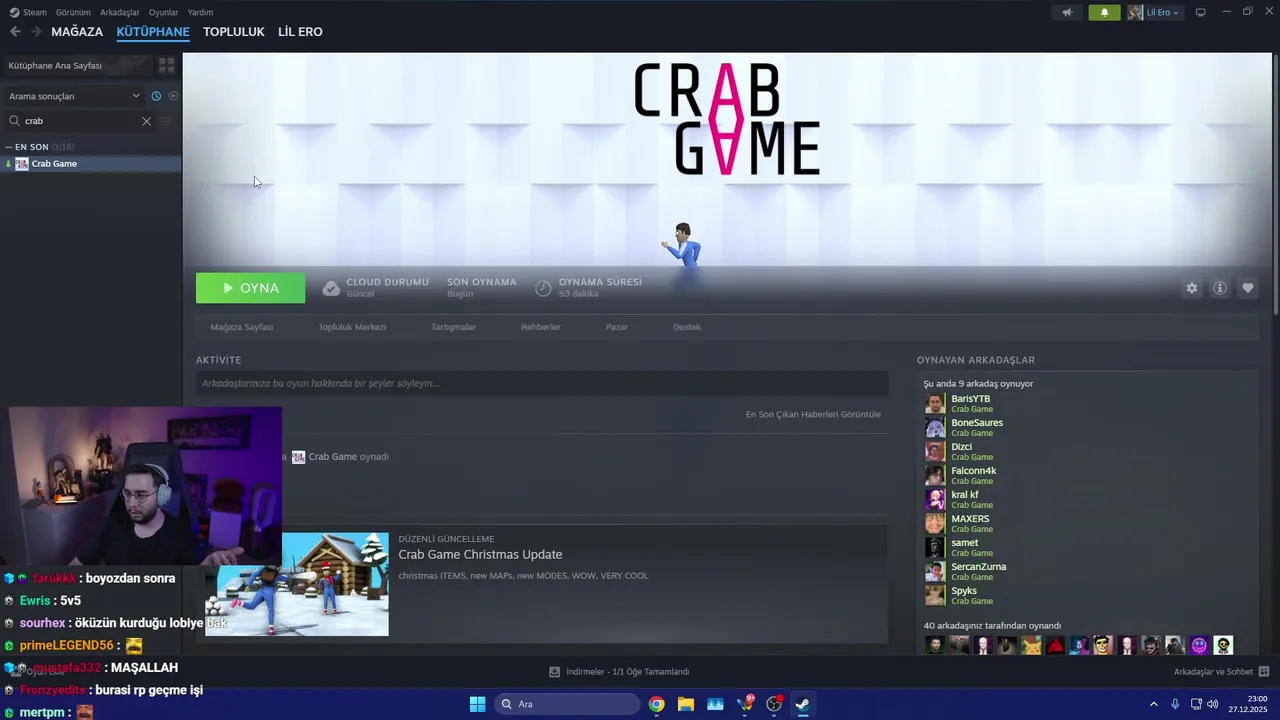Click the clock icon to sort by recent activity
The width and height of the screenshot is (1280, 720).
pyautogui.click(x=156, y=96)
